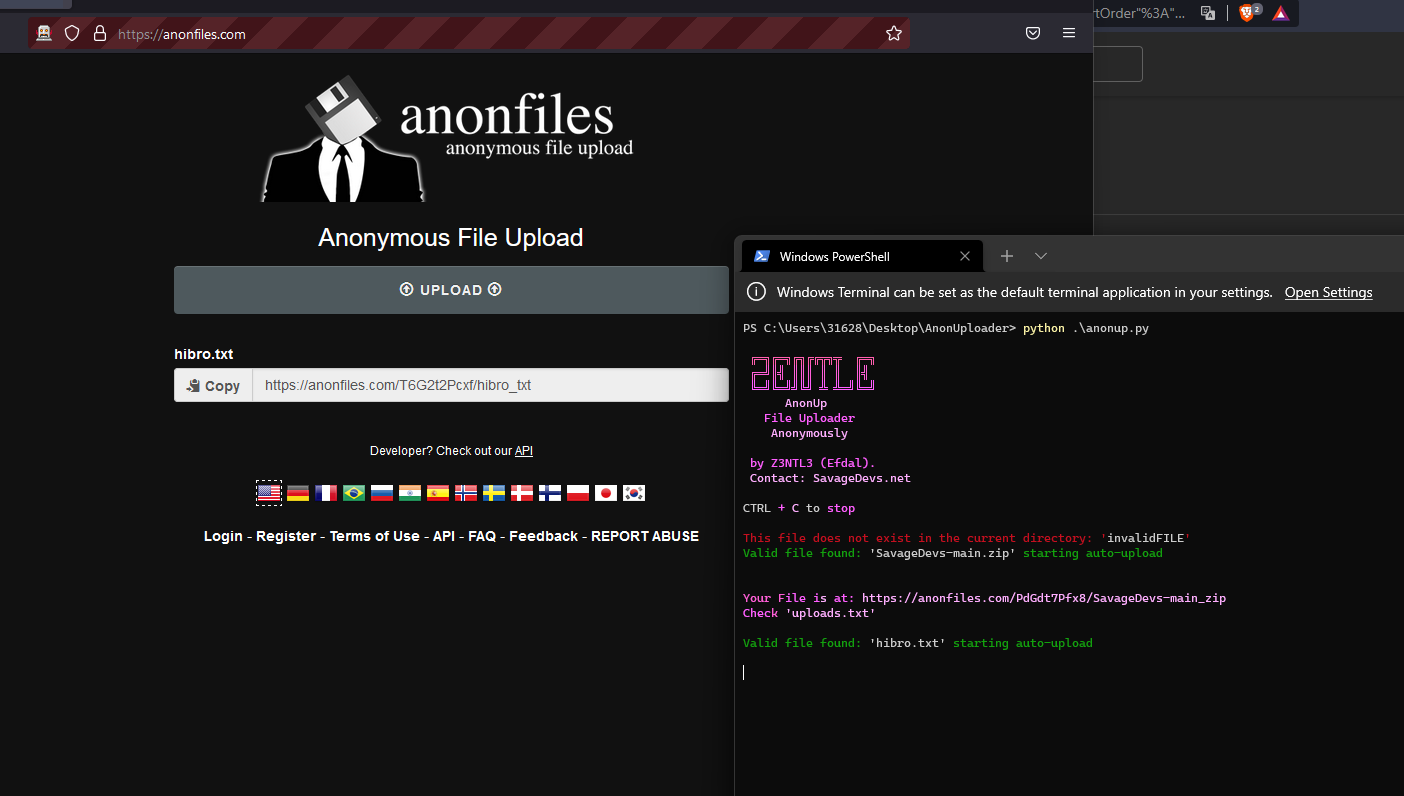This screenshot has width=1404, height=796.
Task: Open the FAQ footer link
Action: pos(482,536)
